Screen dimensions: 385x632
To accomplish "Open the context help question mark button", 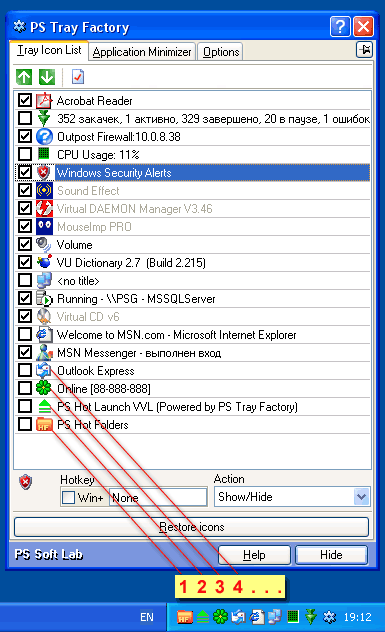I will pyautogui.click(x=340, y=27).
